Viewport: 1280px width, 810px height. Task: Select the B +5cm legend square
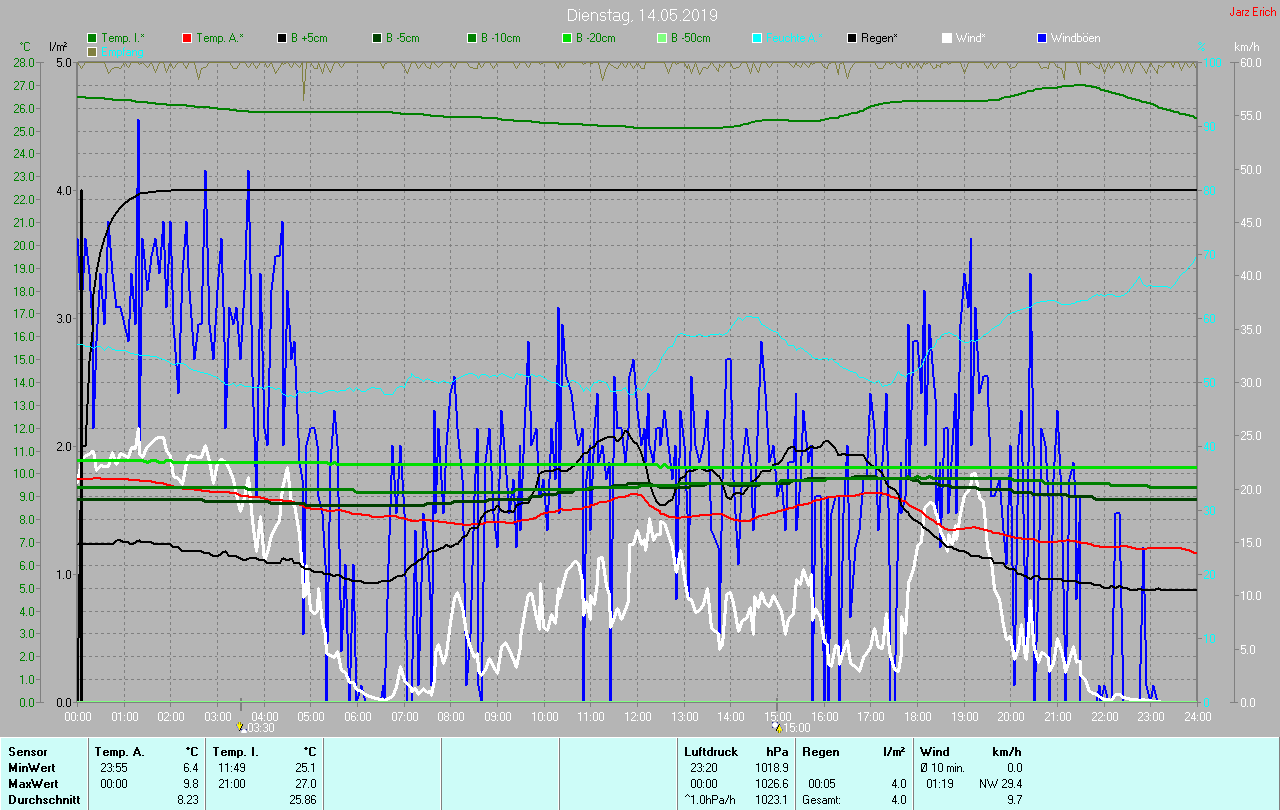pos(282,38)
